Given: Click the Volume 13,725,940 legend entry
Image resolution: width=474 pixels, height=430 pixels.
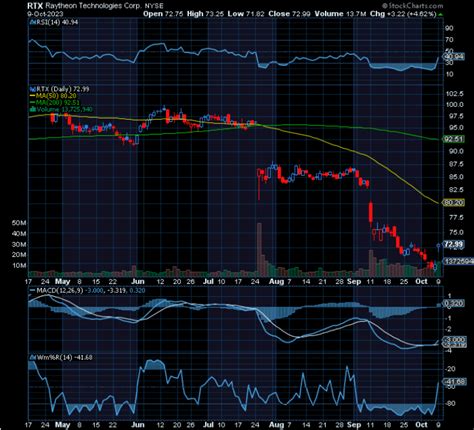Looking at the screenshot, I should point(64,110).
